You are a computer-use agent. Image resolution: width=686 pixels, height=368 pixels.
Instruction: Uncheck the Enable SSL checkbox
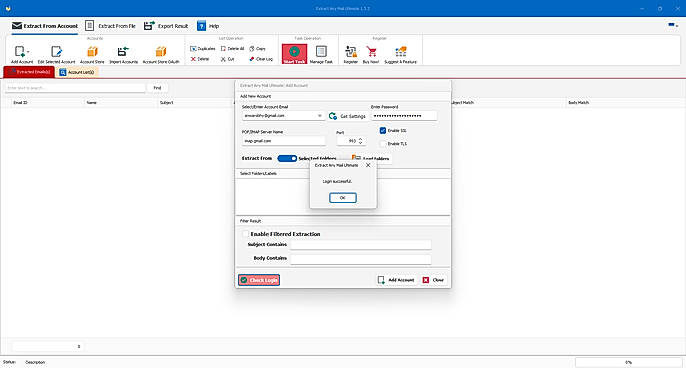[x=383, y=130]
